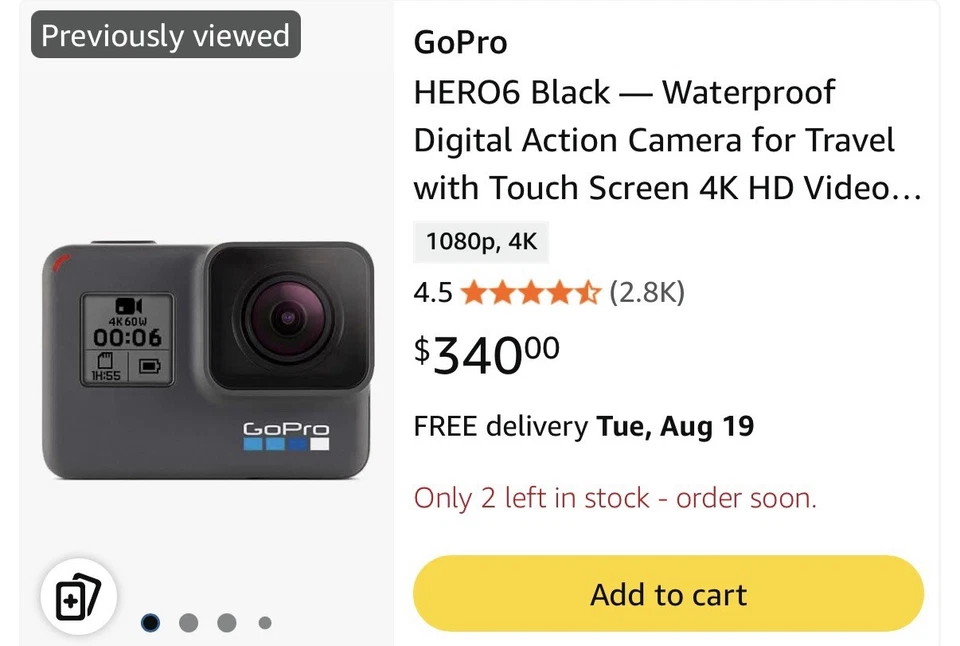Click the second gold star icon
Viewport: 960px width, 646px height.
click(x=504, y=292)
